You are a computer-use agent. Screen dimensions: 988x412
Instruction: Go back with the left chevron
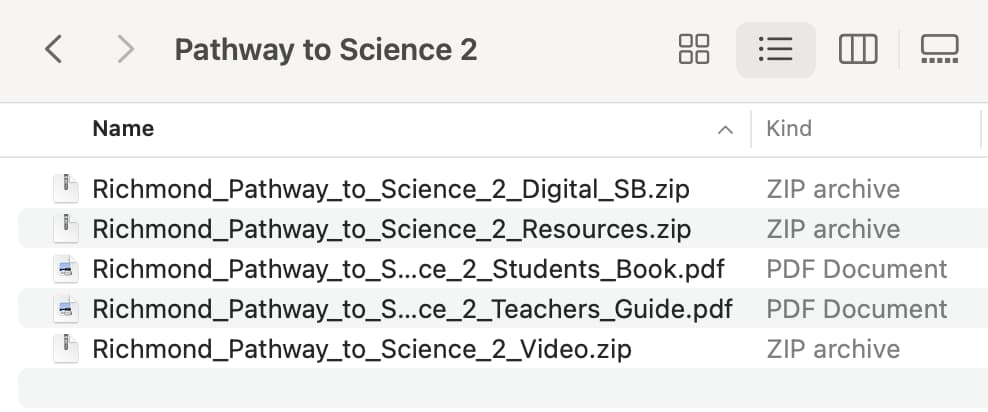[54, 49]
